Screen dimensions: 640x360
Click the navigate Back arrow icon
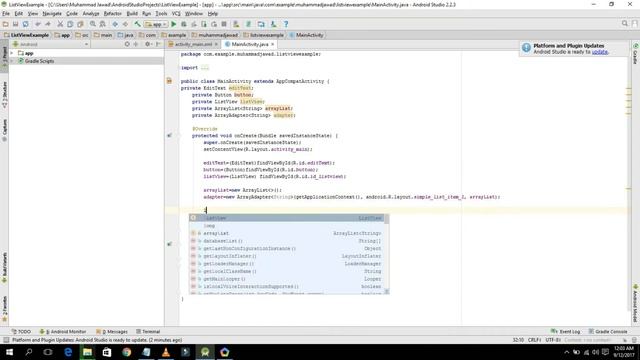[115, 24]
